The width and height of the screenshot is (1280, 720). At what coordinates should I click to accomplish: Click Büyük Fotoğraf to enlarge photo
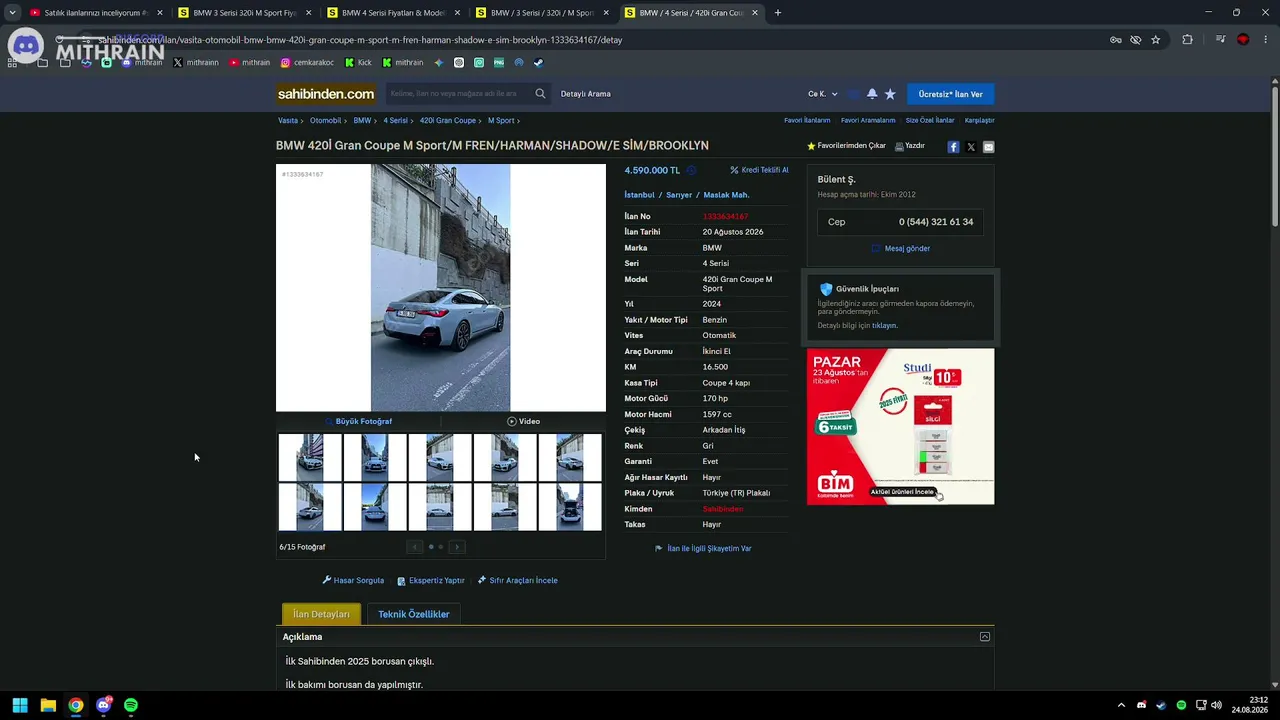click(358, 421)
